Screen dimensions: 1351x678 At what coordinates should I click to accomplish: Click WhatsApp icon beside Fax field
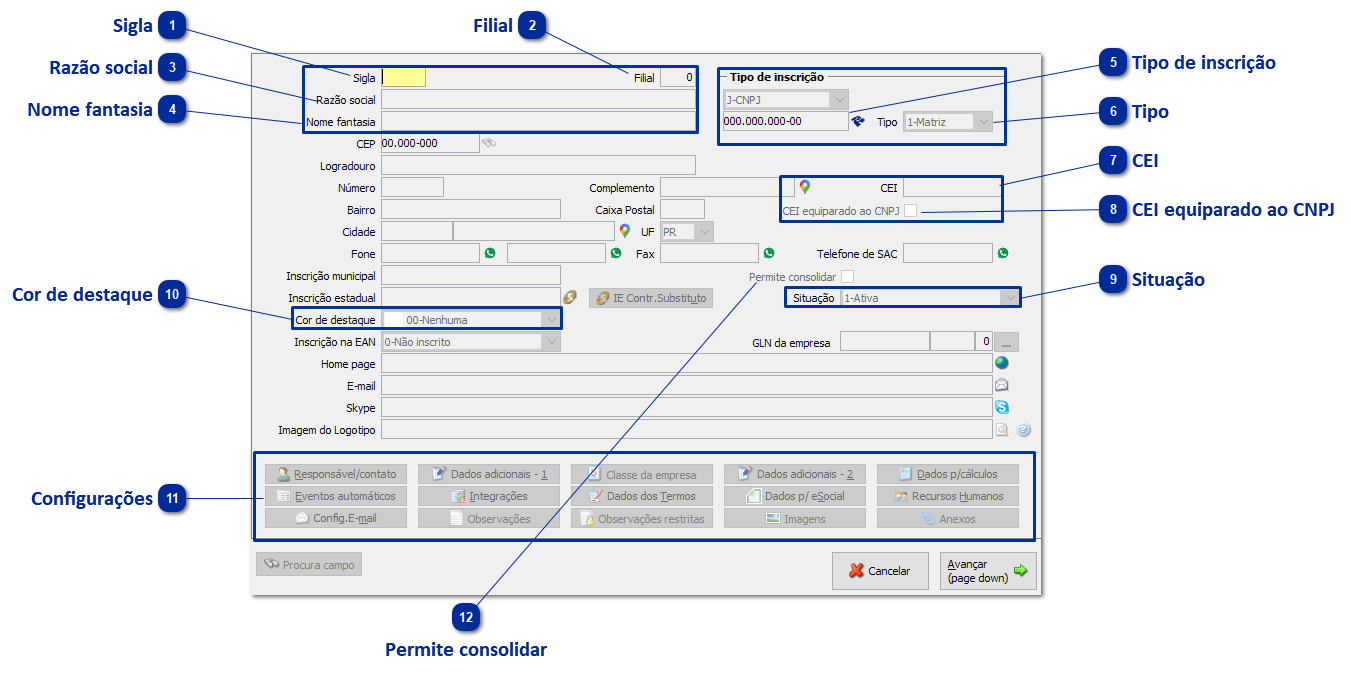[x=768, y=254]
